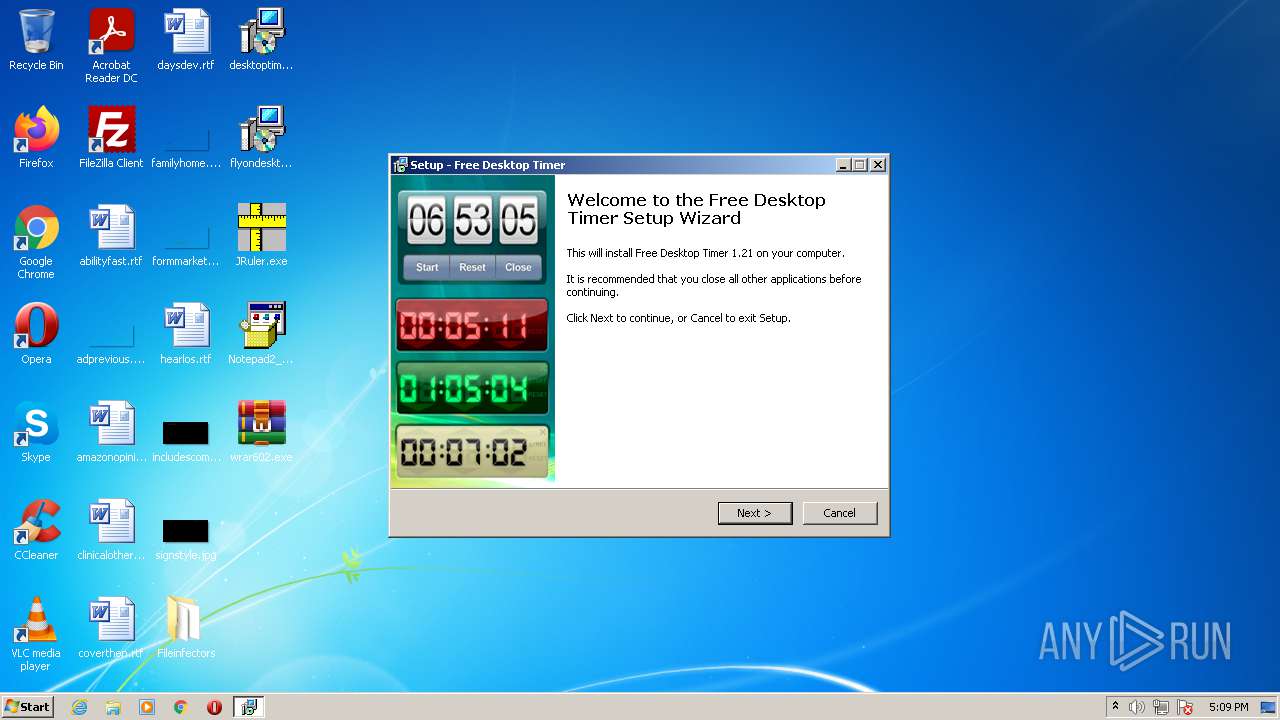Select FileZilla Client desktop shortcut

pyautogui.click(x=111, y=138)
